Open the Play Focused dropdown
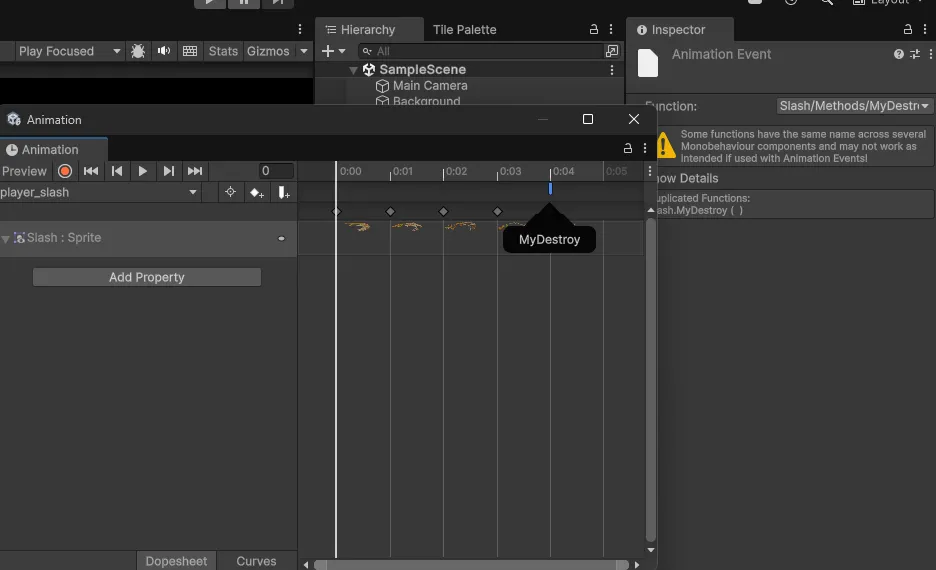Image resolution: width=936 pixels, height=570 pixels. click(x=69, y=51)
